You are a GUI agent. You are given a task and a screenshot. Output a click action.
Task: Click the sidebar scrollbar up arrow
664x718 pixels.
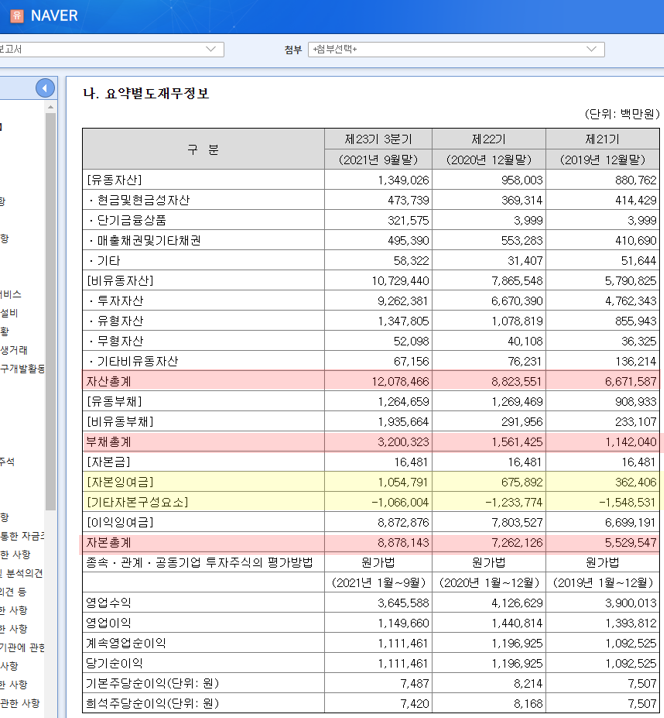50,107
